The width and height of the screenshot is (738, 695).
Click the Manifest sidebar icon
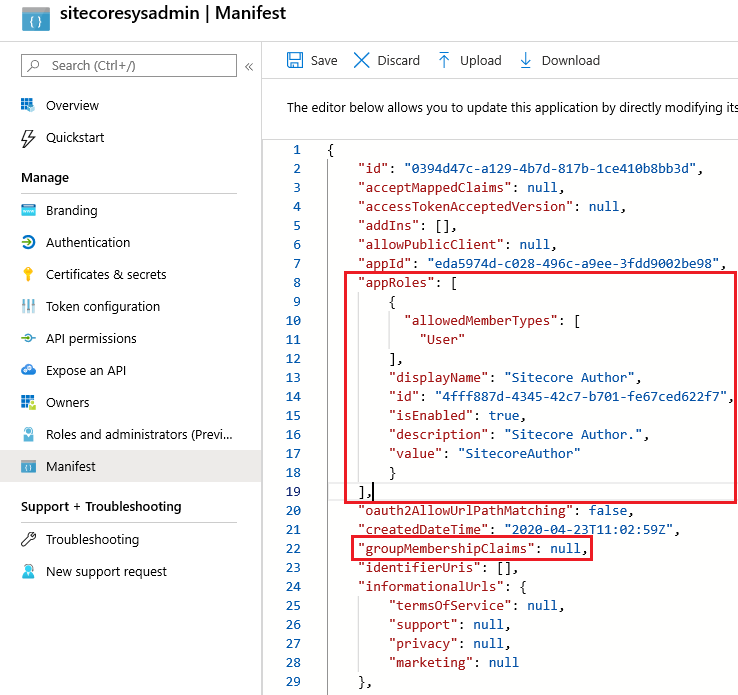tap(28, 466)
